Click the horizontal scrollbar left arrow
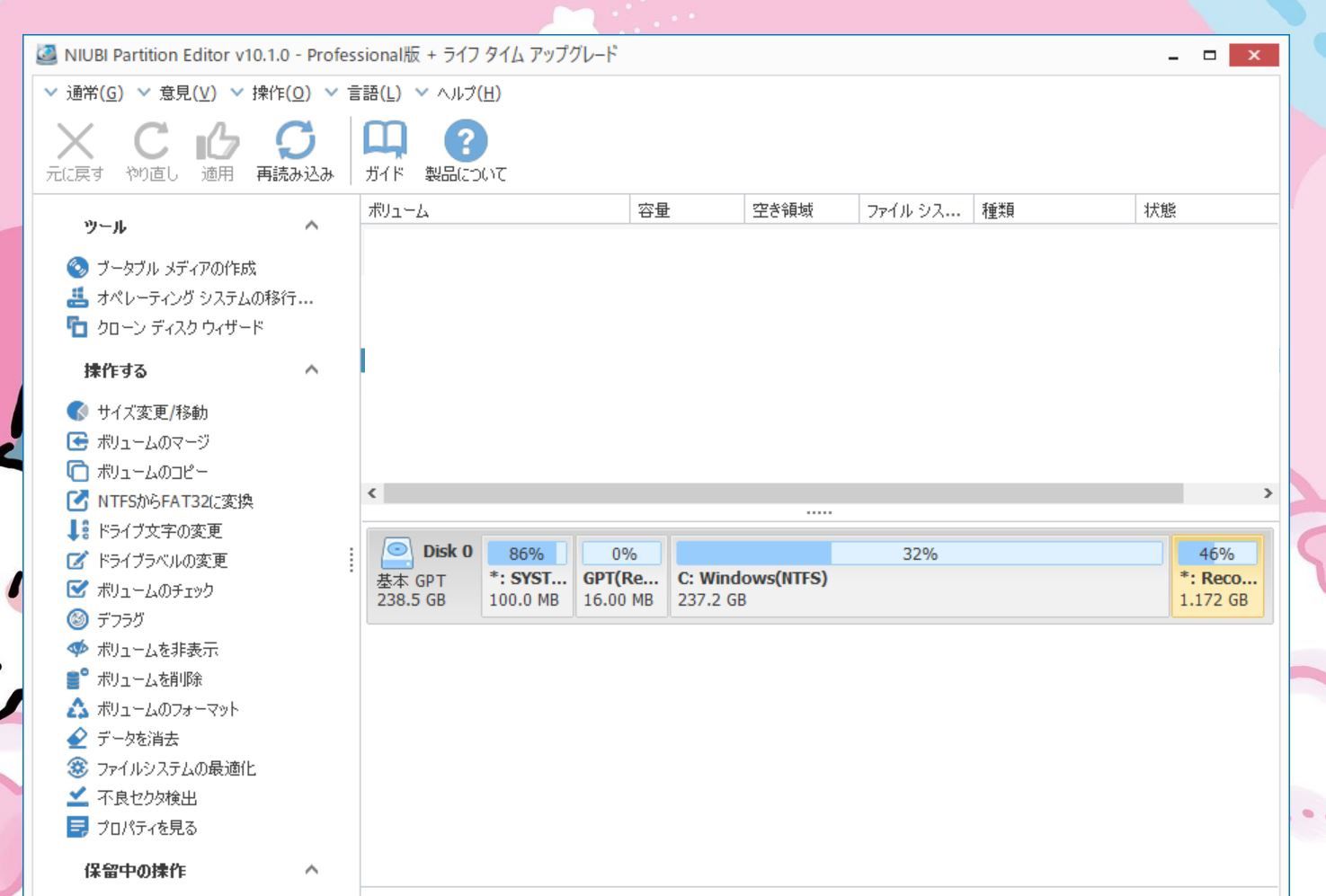This screenshot has height=896, width=1326. coord(372,492)
